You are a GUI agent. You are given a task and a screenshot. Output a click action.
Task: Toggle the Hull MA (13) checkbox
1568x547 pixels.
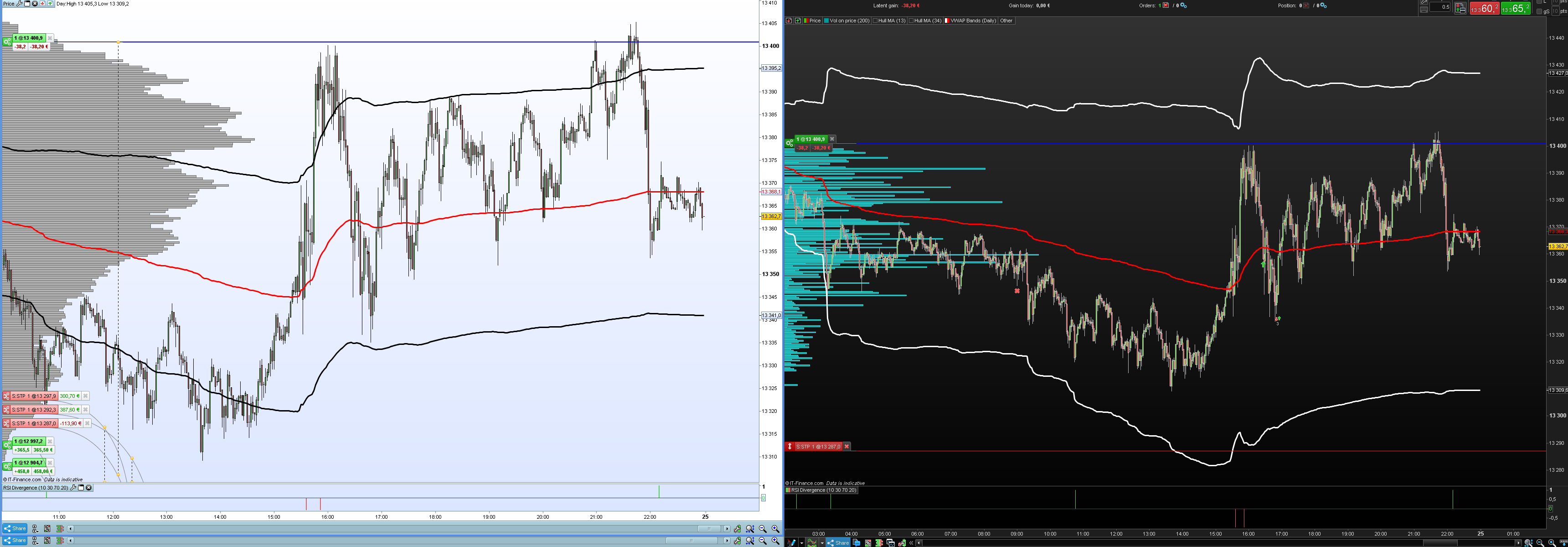tap(875, 21)
